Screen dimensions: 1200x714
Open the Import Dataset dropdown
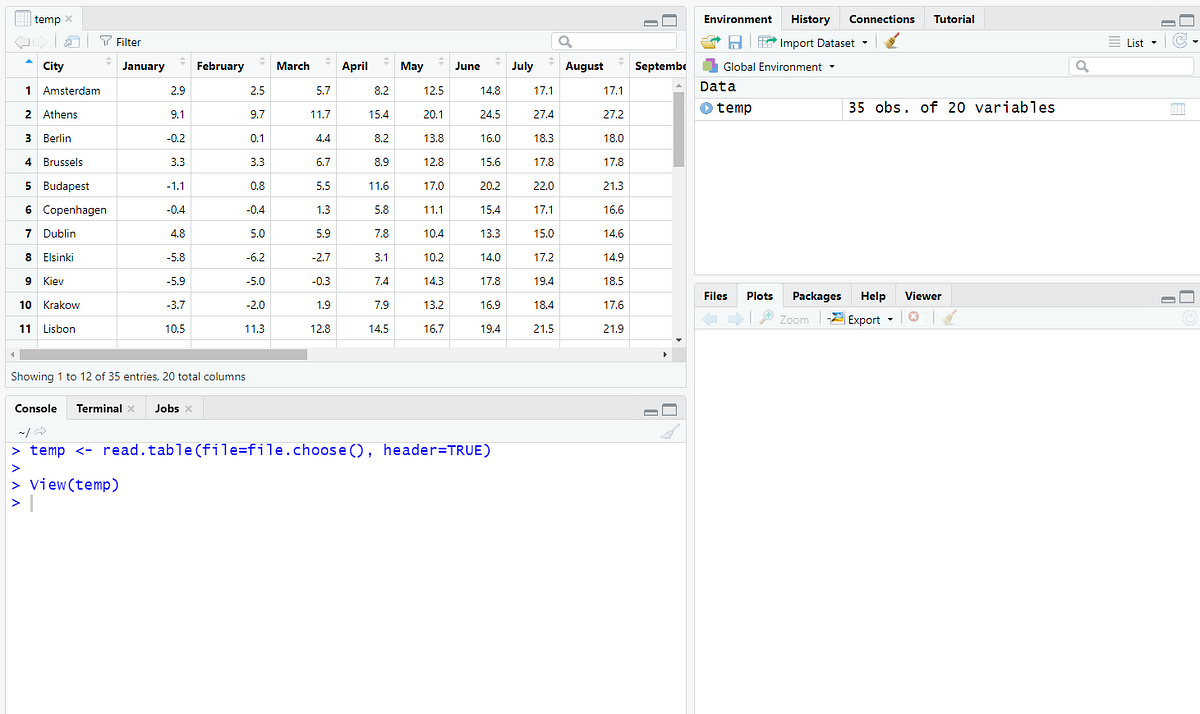pyautogui.click(x=864, y=41)
